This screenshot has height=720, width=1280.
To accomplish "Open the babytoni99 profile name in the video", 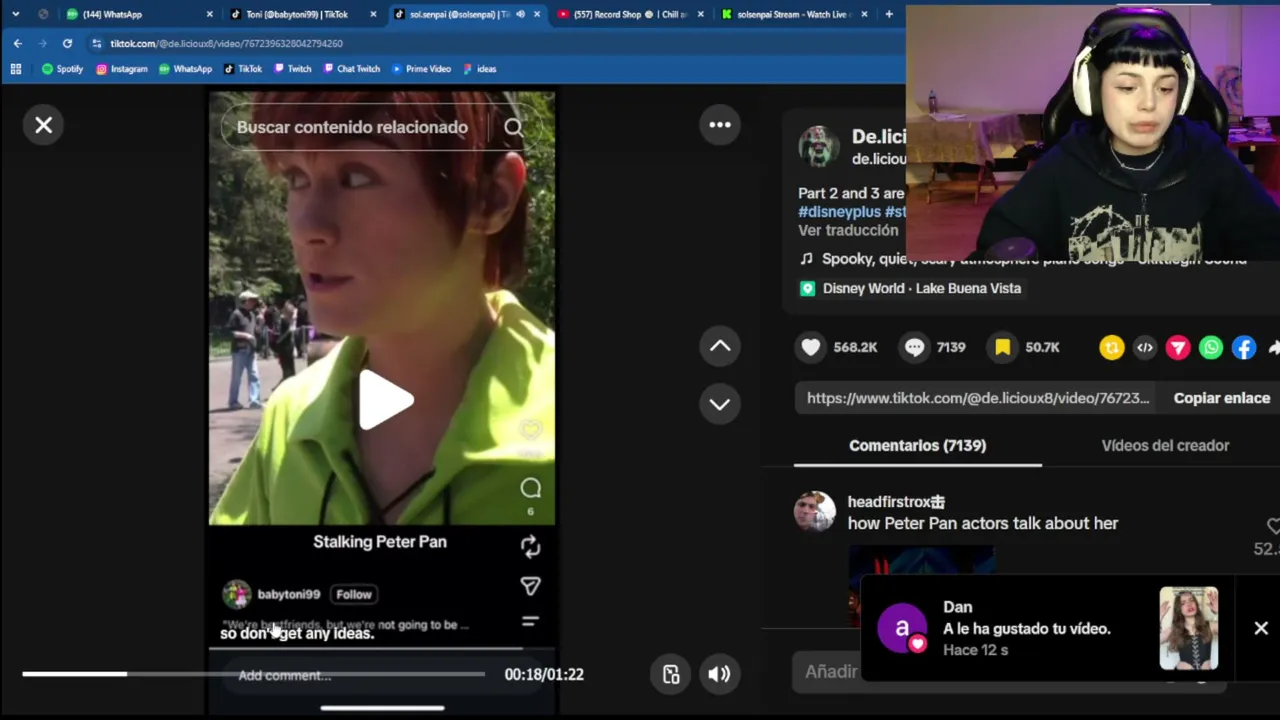I will coord(288,594).
